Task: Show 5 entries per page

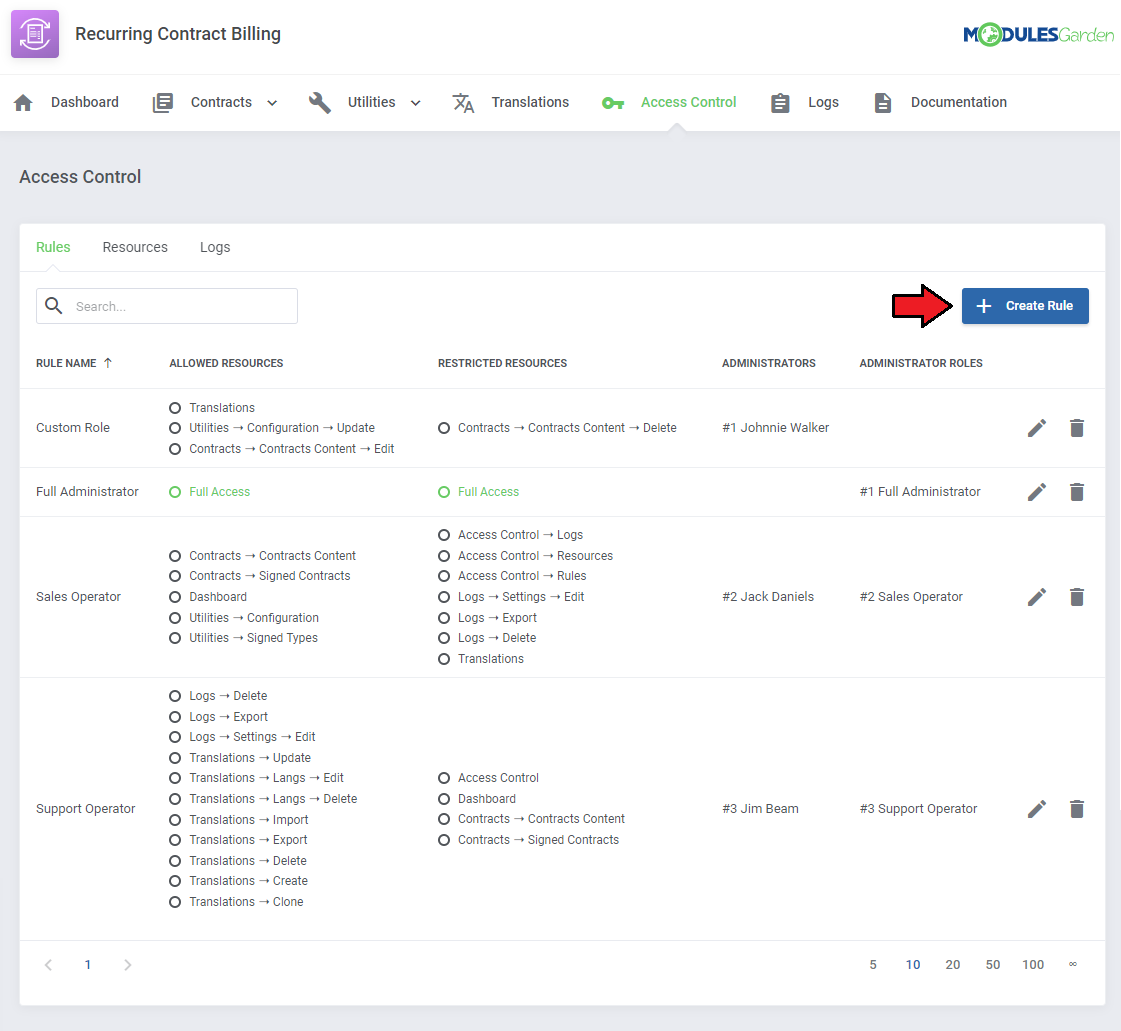Action: [872, 965]
